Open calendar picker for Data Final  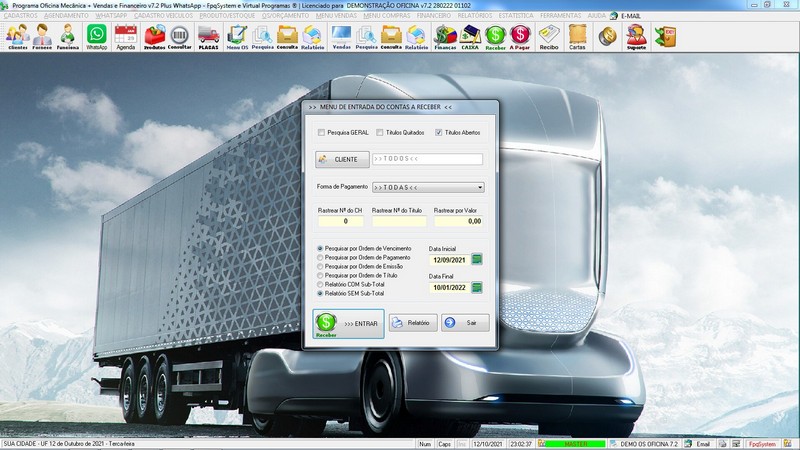(477, 287)
